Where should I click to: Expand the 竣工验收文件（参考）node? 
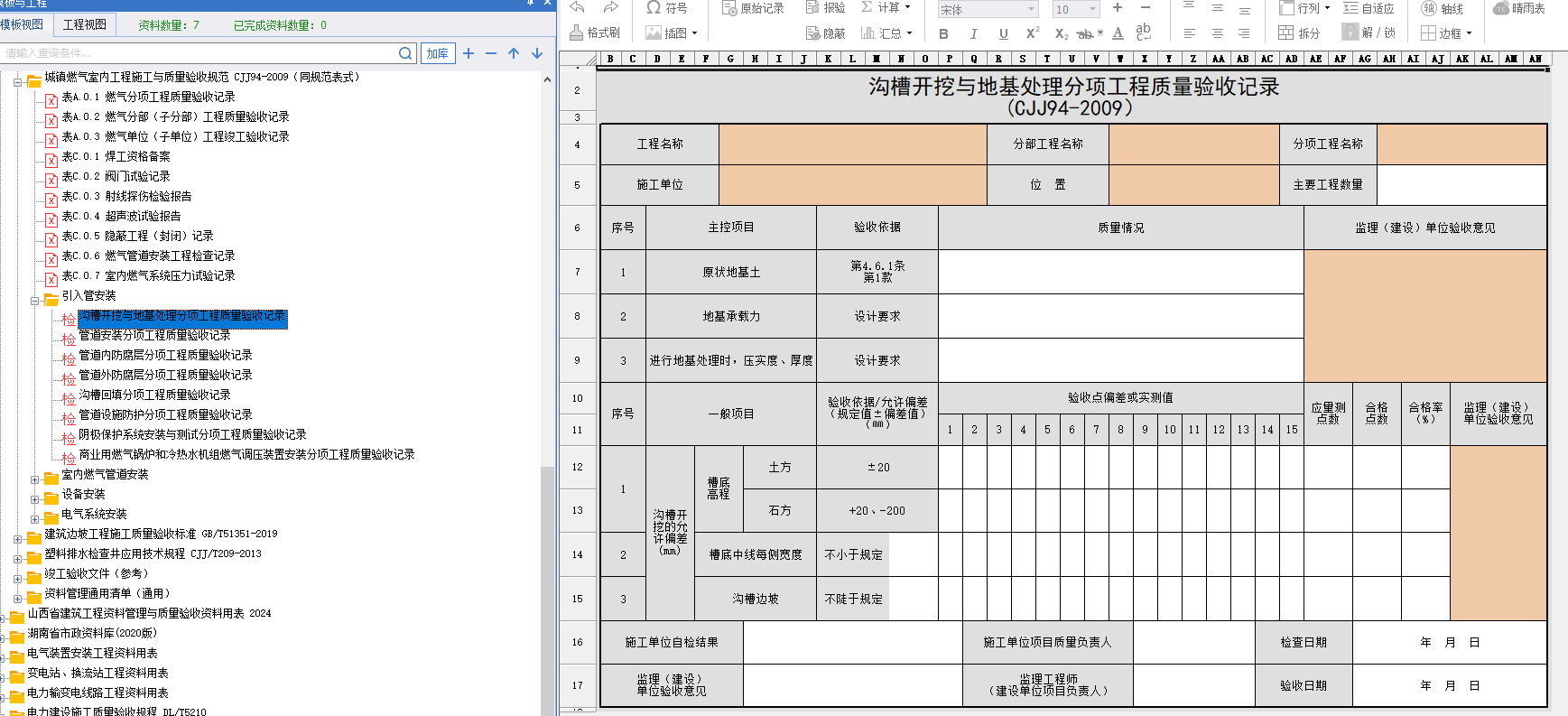point(17,579)
